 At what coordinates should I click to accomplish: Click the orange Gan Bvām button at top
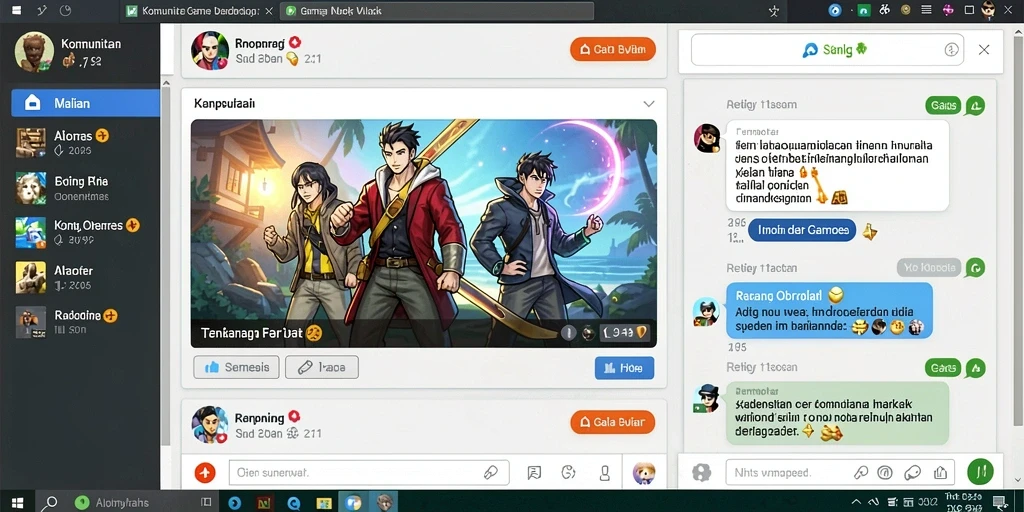point(613,49)
